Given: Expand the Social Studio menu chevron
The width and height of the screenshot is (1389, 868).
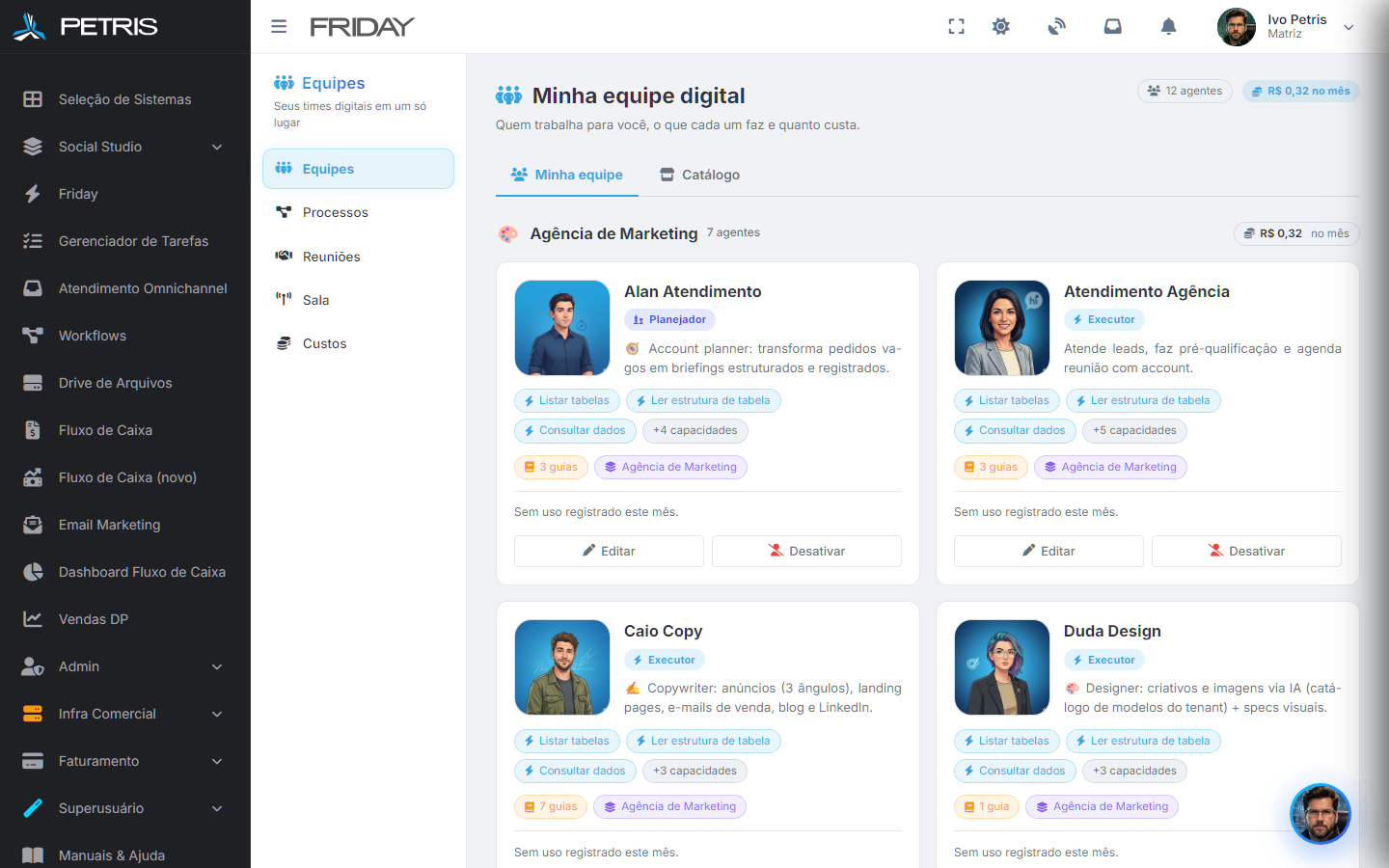Looking at the screenshot, I should [217, 147].
